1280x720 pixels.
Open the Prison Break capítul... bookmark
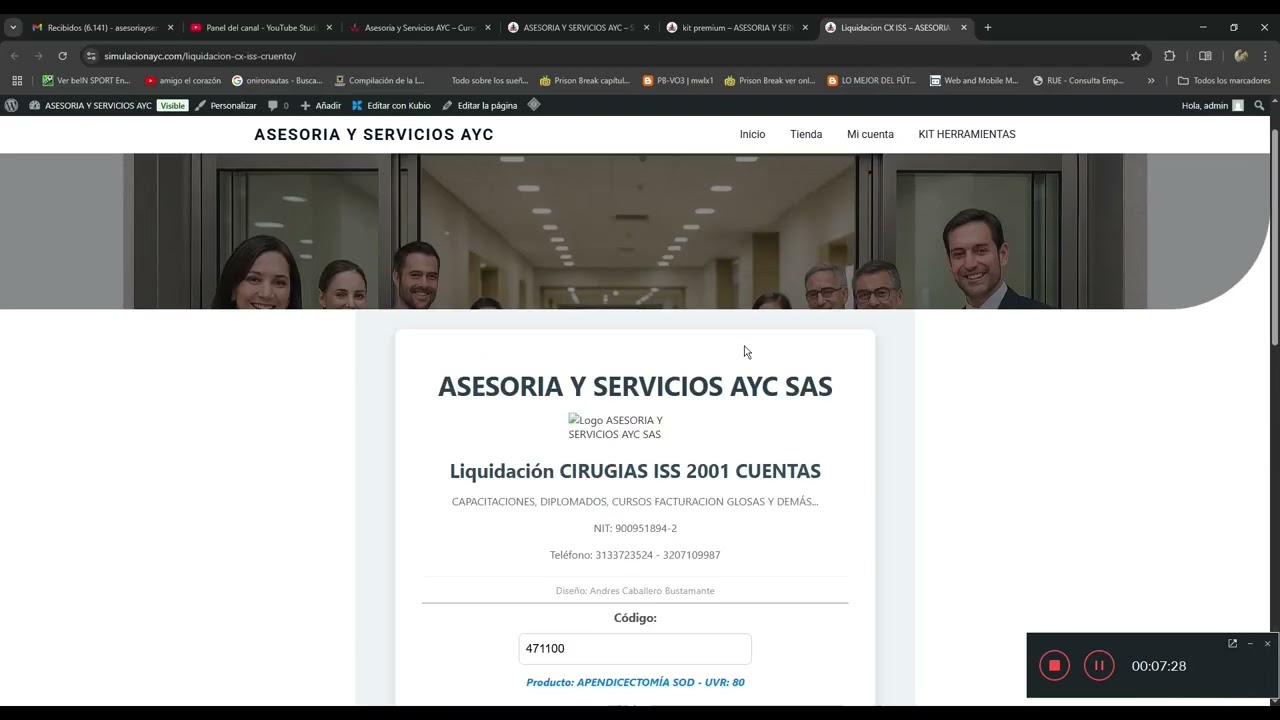tap(585, 80)
